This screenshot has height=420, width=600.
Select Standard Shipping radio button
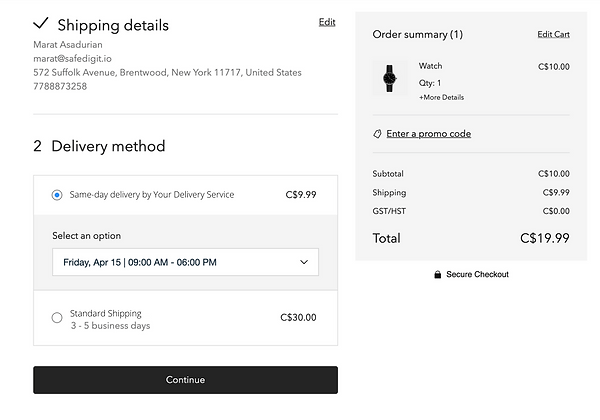[57, 317]
